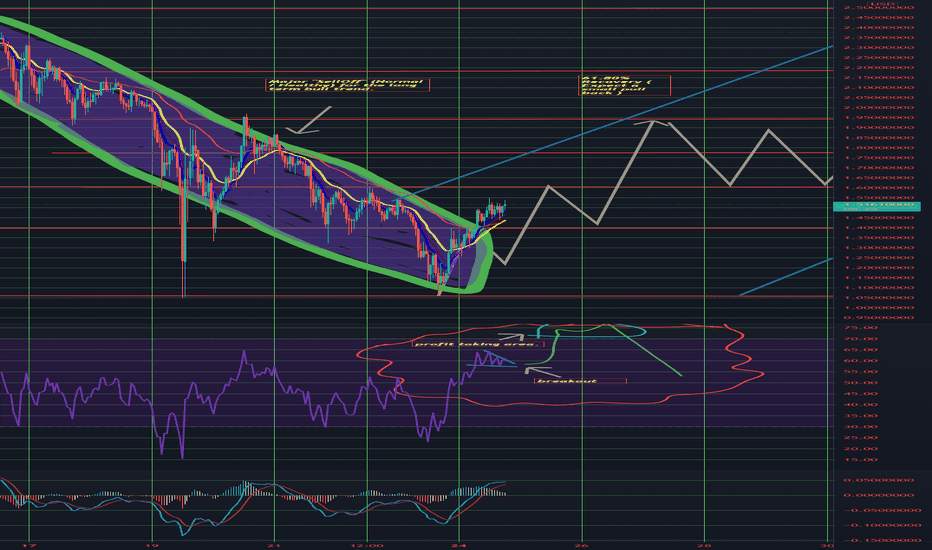Click the 2.30000000 price axis label
This screenshot has height=550, width=932.
click(x=878, y=48)
